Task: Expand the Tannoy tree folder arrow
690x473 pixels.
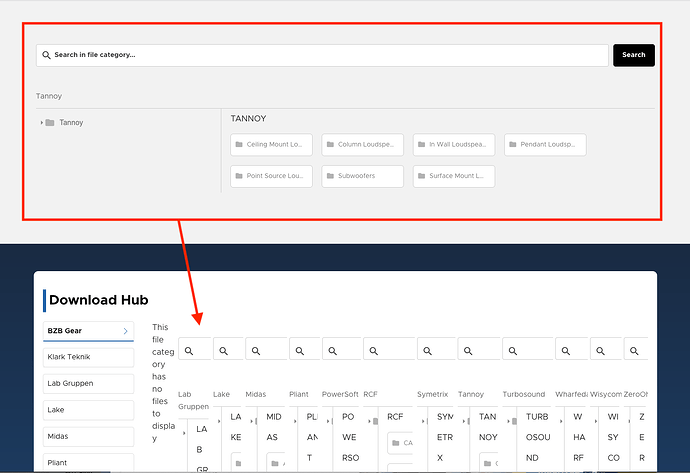Action: (x=41, y=123)
